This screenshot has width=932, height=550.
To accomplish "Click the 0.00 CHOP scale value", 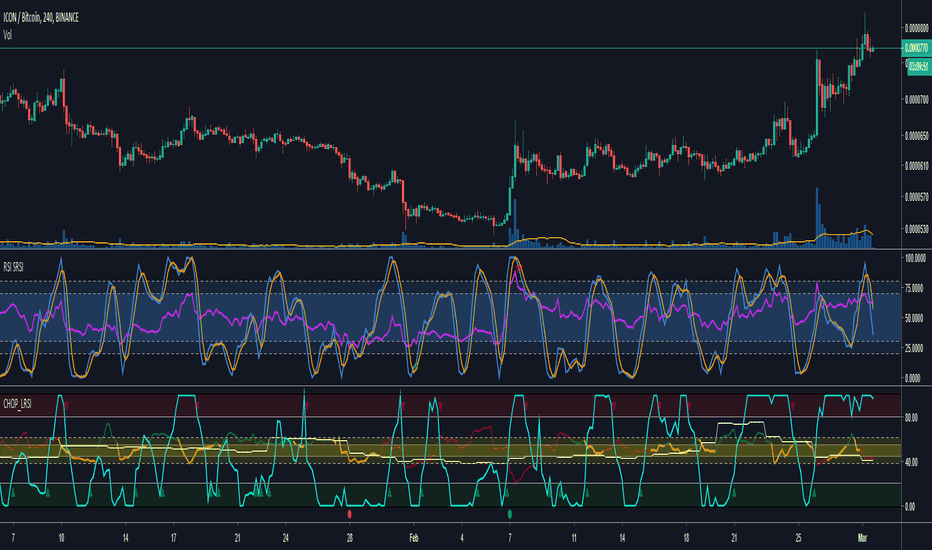I will [910, 507].
